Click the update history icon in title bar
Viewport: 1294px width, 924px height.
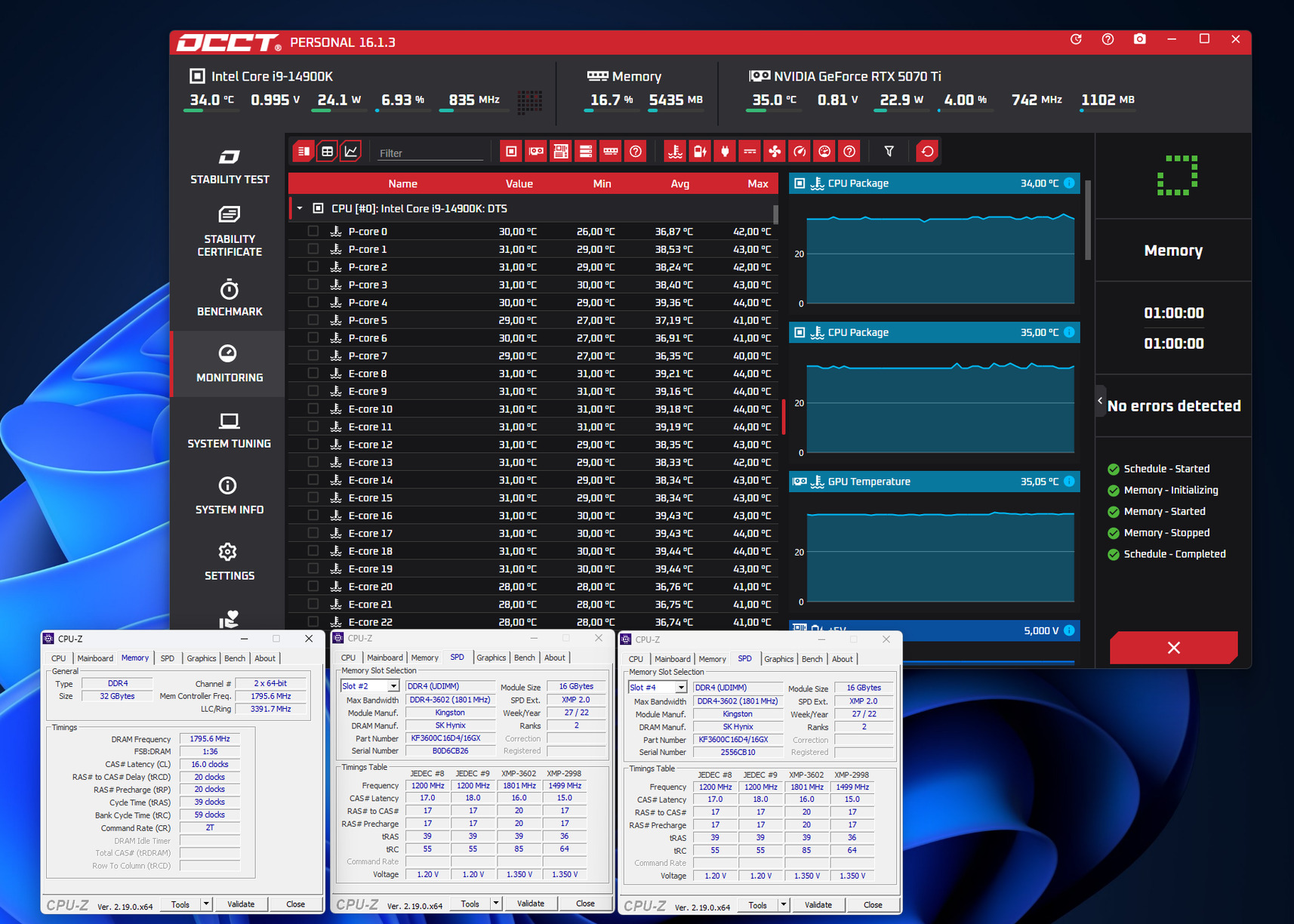click(x=1076, y=39)
